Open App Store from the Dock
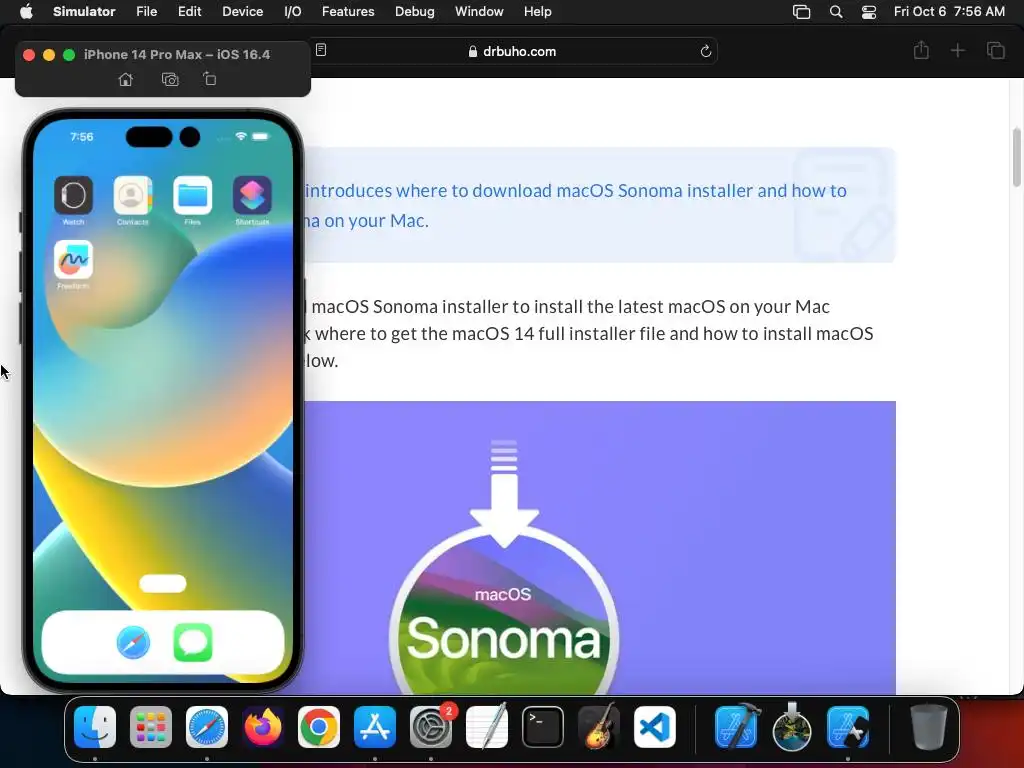This screenshot has width=1024, height=768. [x=375, y=727]
